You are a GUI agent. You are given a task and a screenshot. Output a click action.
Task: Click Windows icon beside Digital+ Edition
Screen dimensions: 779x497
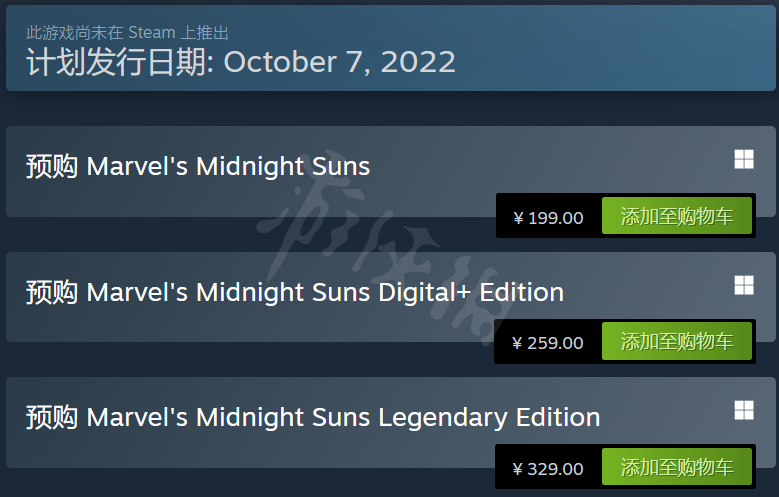pos(744,285)
